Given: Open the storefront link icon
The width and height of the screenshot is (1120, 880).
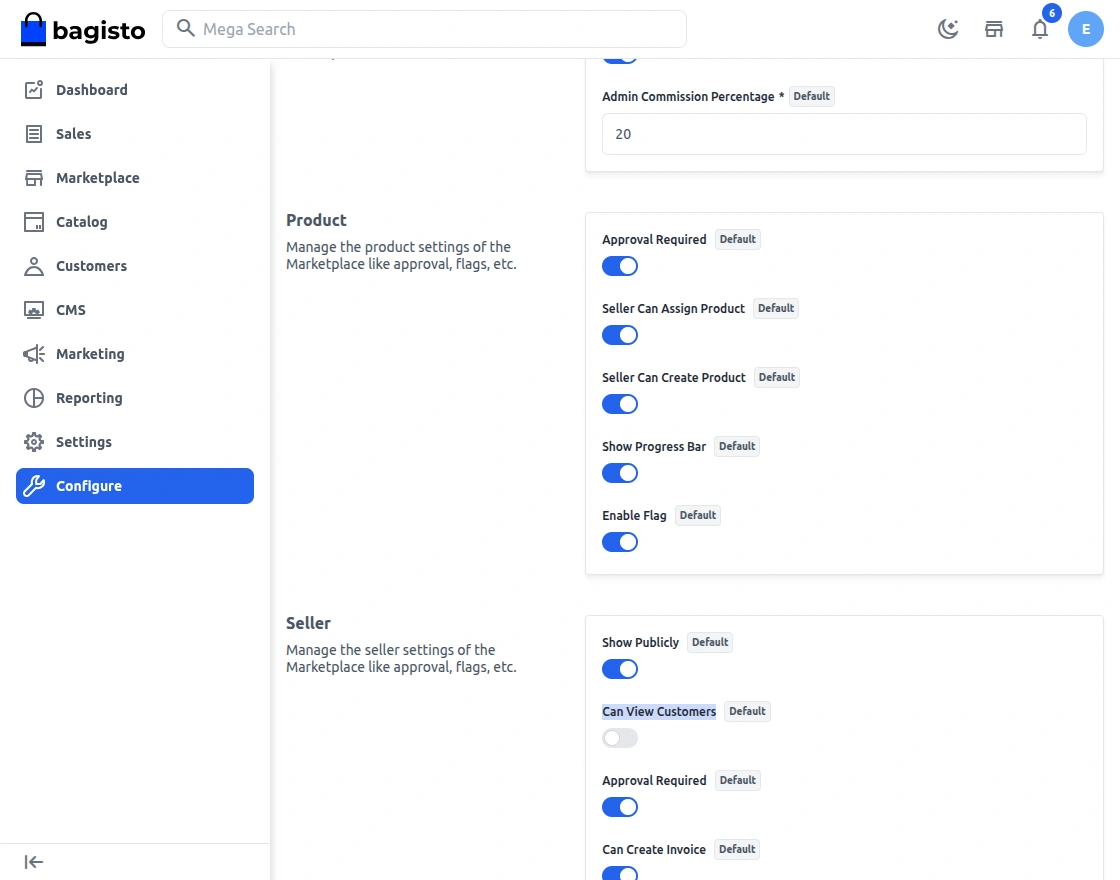Looking at the screenshot, I should click(x=993, y=29).
